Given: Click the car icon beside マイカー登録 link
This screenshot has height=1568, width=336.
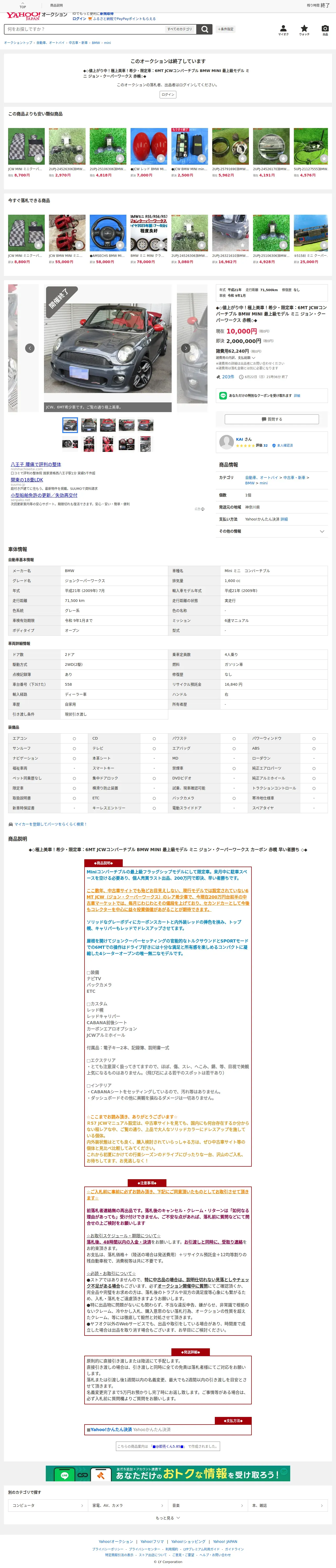Looking at the screenshot, I should tap(10, 824).
